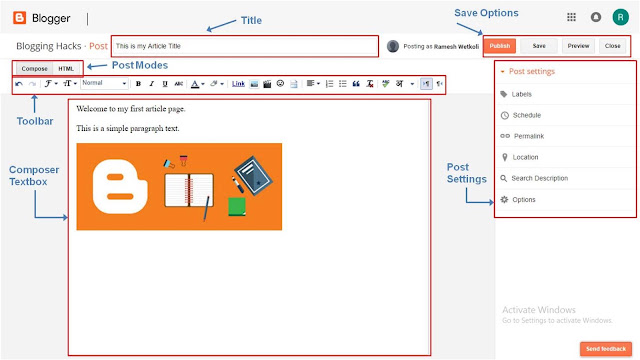The image size is (640, 360).
Task: Click the Publish button
Action: [x=500, y=46]
